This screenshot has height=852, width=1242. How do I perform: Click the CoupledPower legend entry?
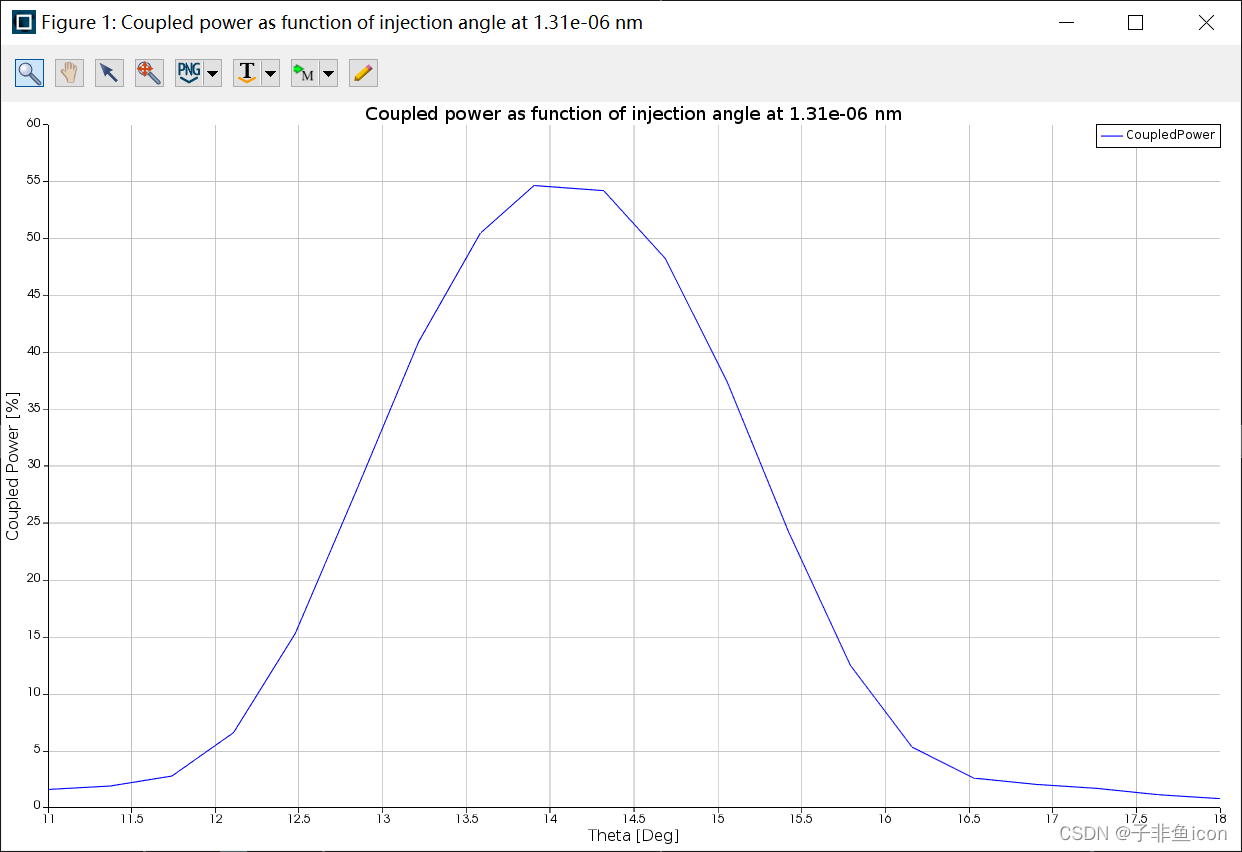tap(1158, 135)
